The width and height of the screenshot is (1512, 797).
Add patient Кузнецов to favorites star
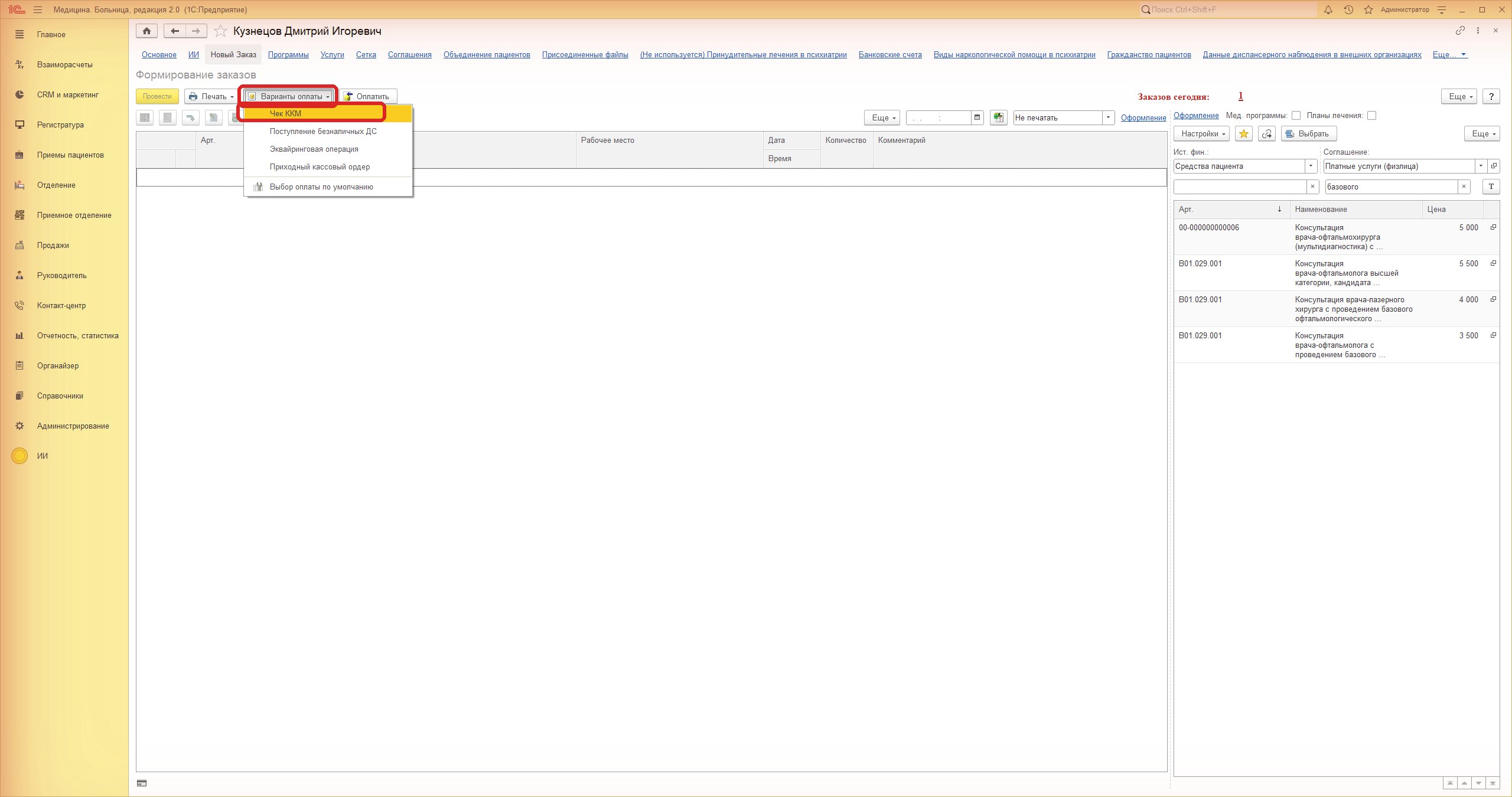tap(220, 31)
